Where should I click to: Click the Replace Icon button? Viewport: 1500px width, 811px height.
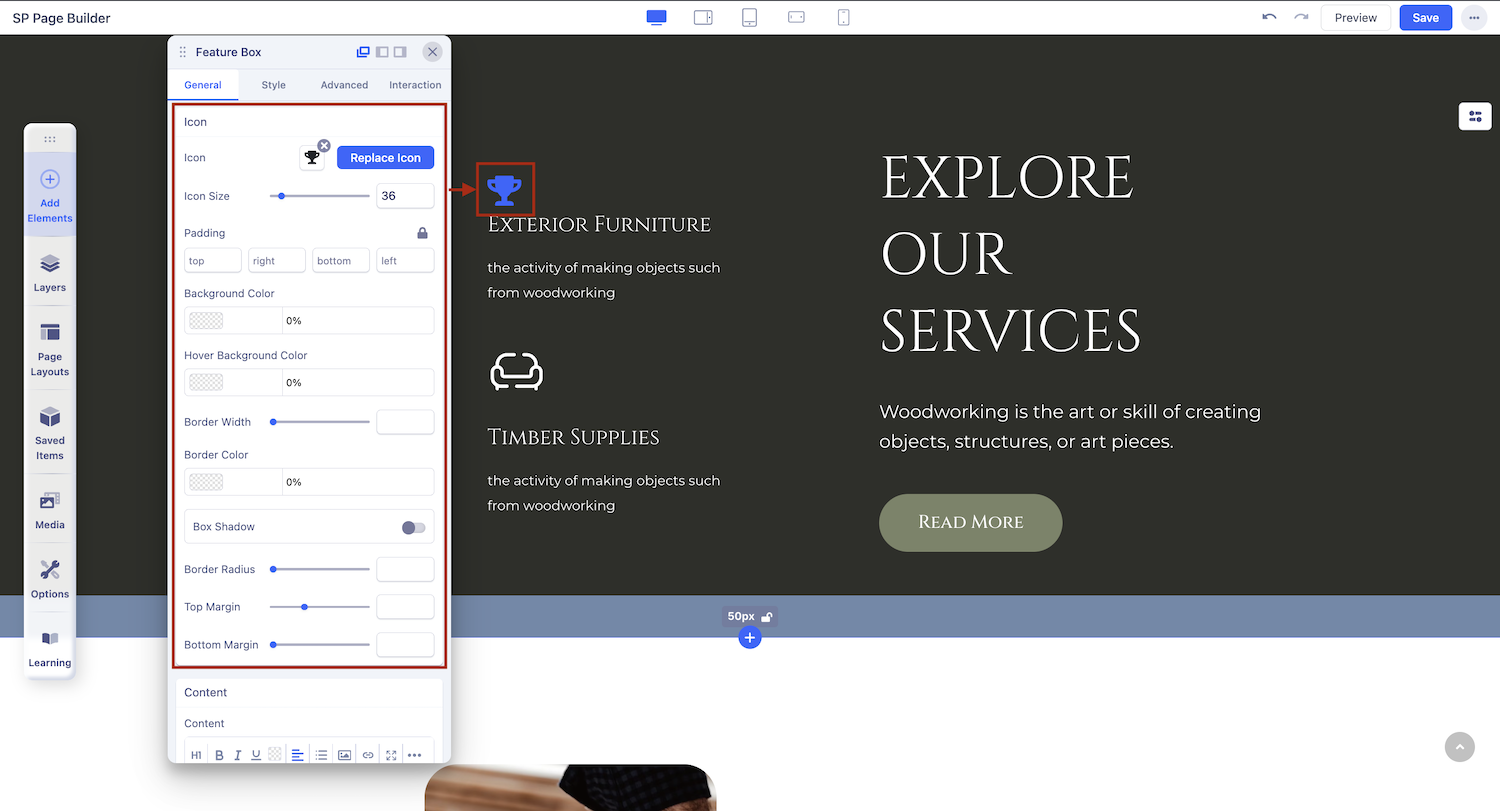pos(385,158)
